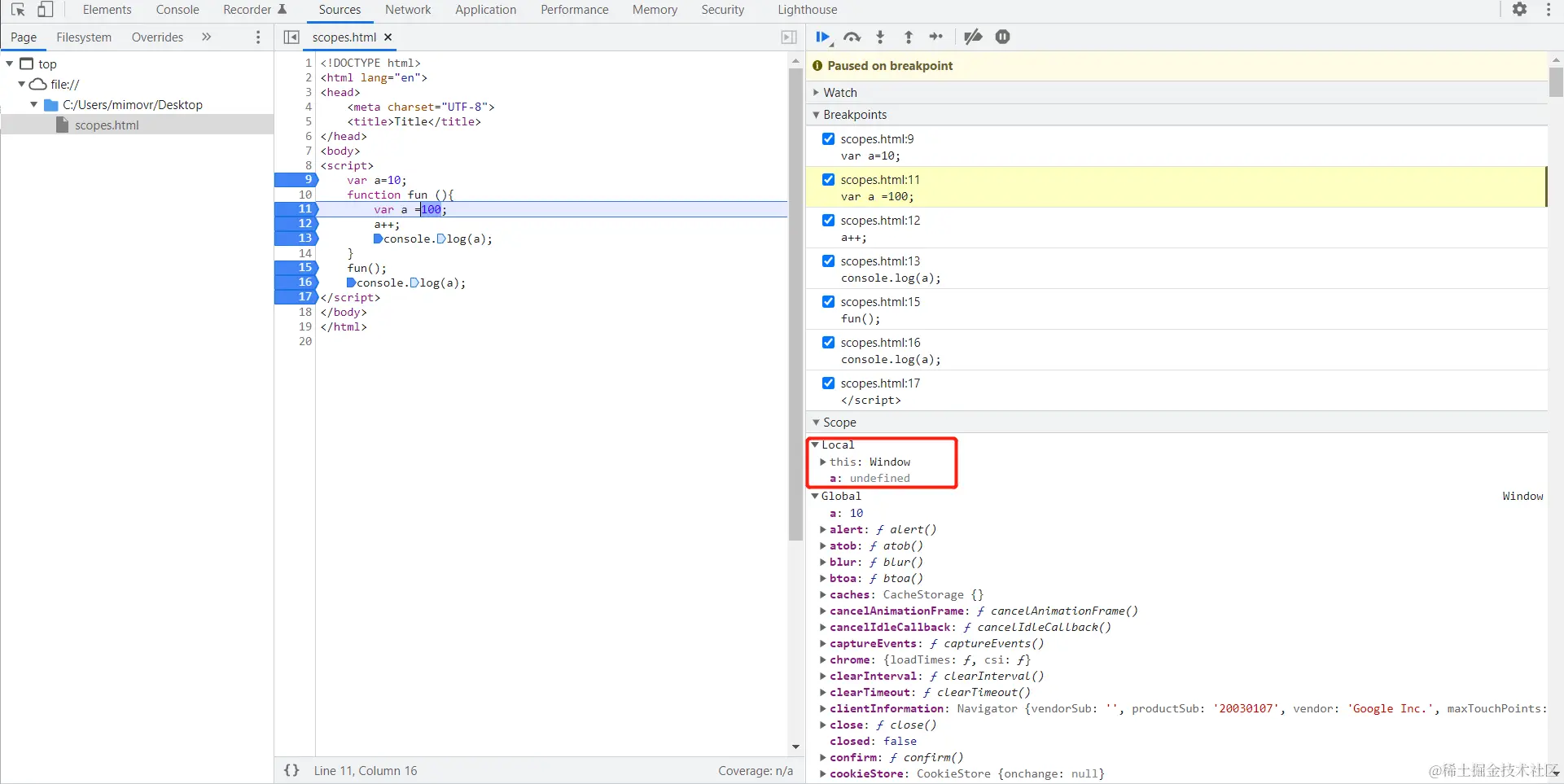This screenshot has width=1564, height=784.
Task: Uncheck breakpoint scopes.html:17
Action: tap(828, 383)
